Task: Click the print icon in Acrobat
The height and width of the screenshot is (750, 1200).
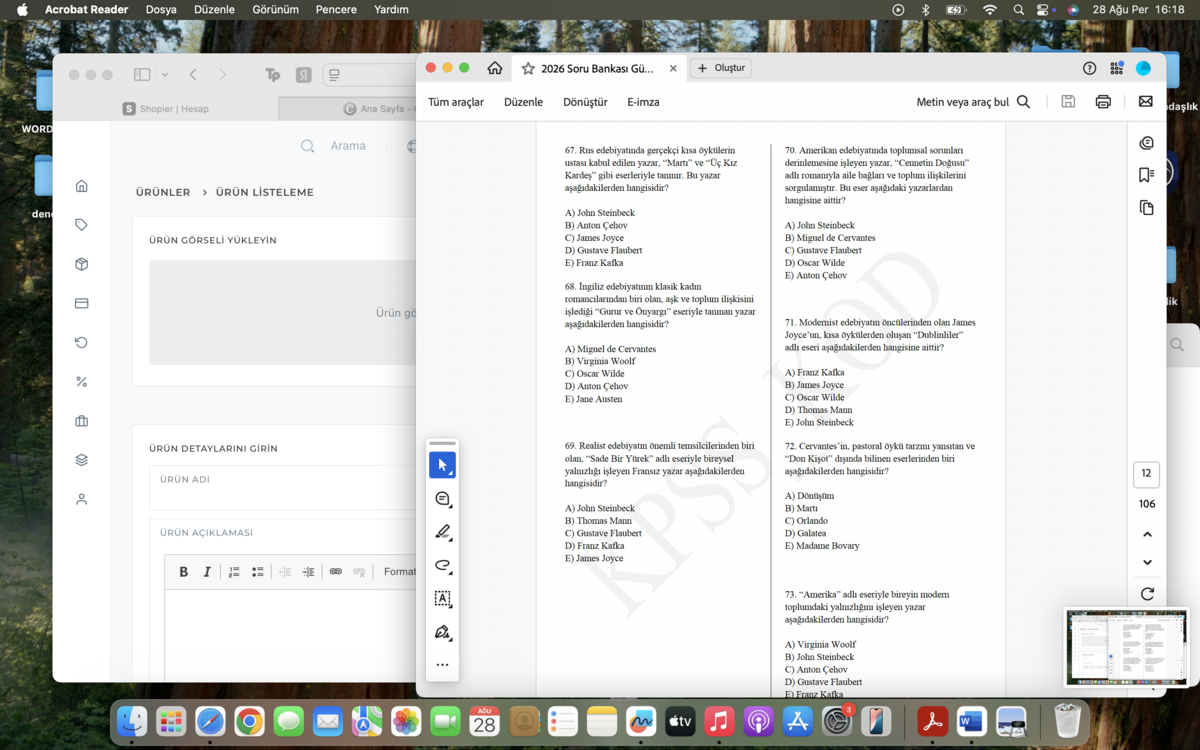Action: [x=1103, y=102]
